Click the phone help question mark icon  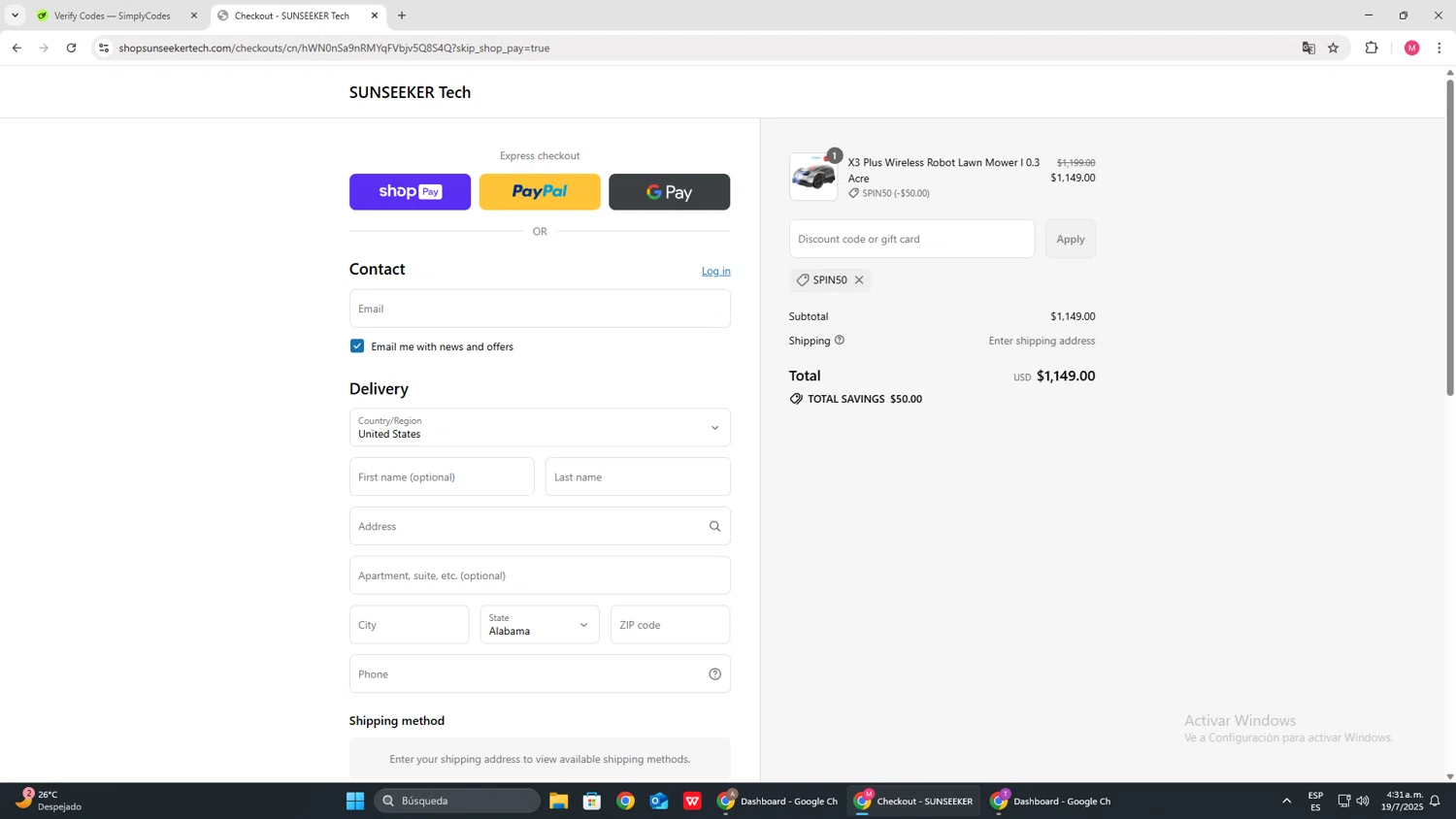click(x=715, y=674)
